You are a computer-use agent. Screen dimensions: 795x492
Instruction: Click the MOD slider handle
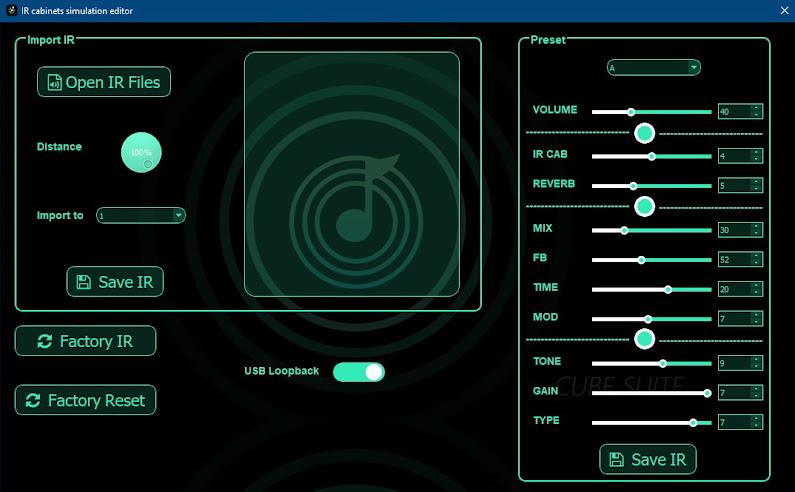click(648, 319)
